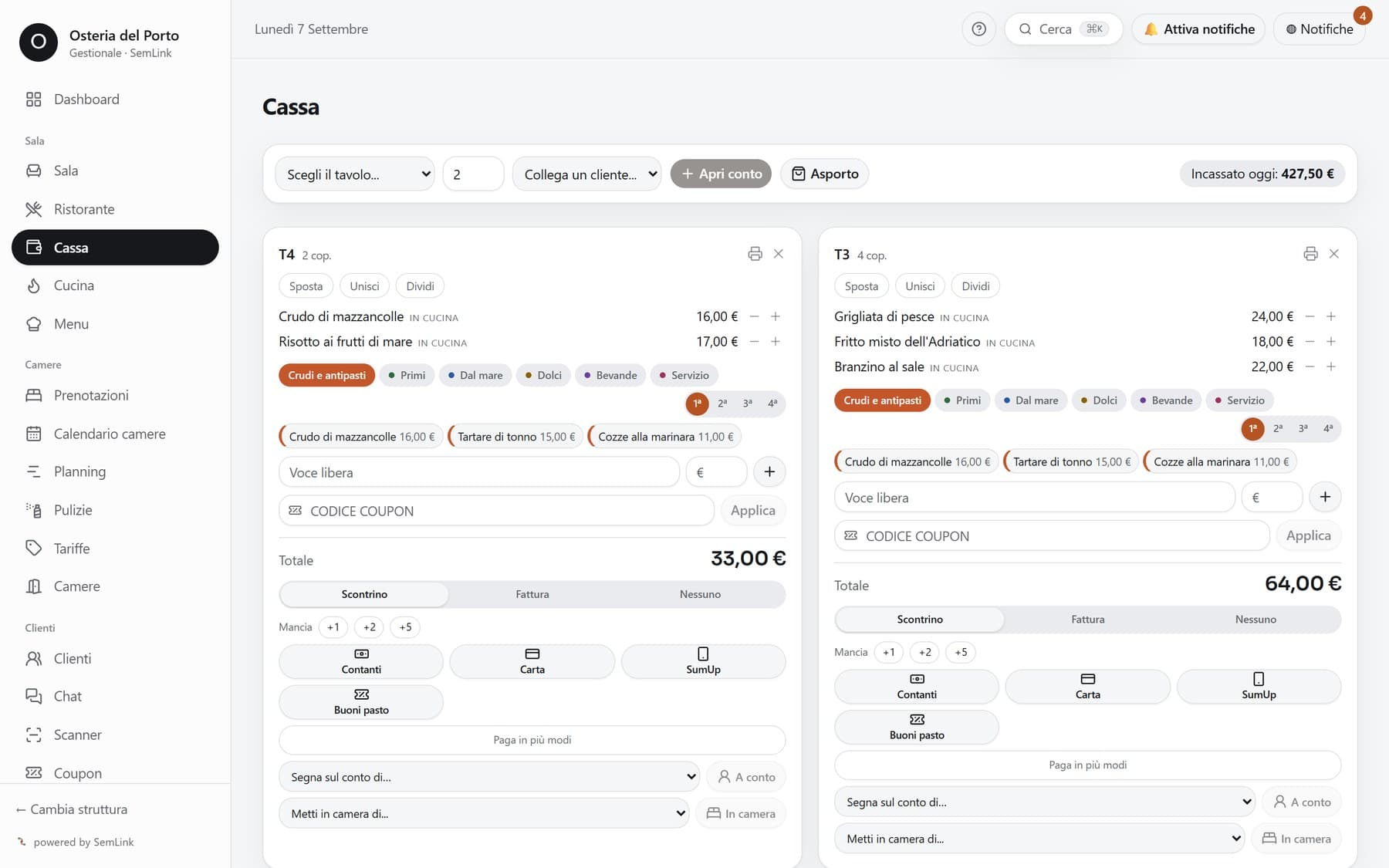The image size is (1389, 868).
Task: Increase quantity of Crudo di mazzancolle in T4
Action: [x=776, y=316]
